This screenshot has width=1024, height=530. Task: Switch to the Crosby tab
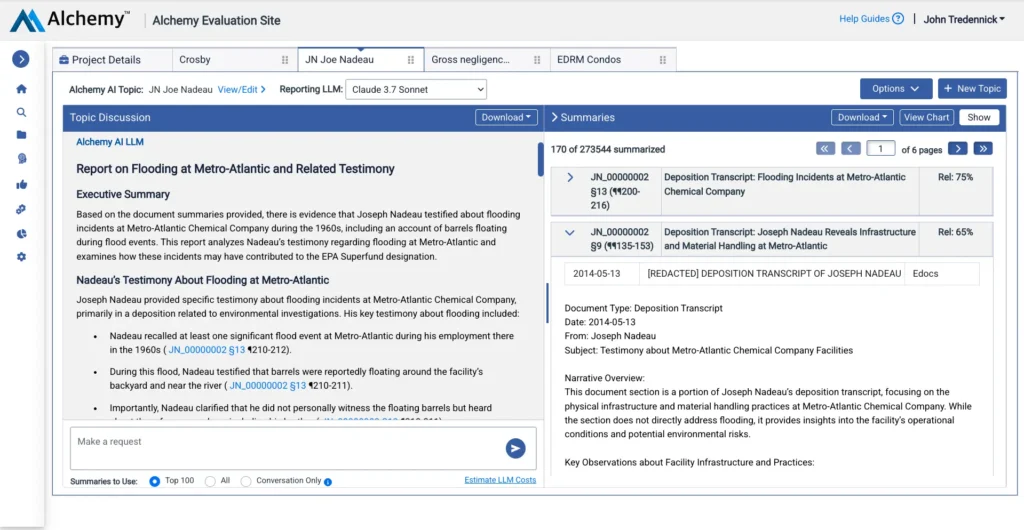pyautogui.click(x=195, y=60)
